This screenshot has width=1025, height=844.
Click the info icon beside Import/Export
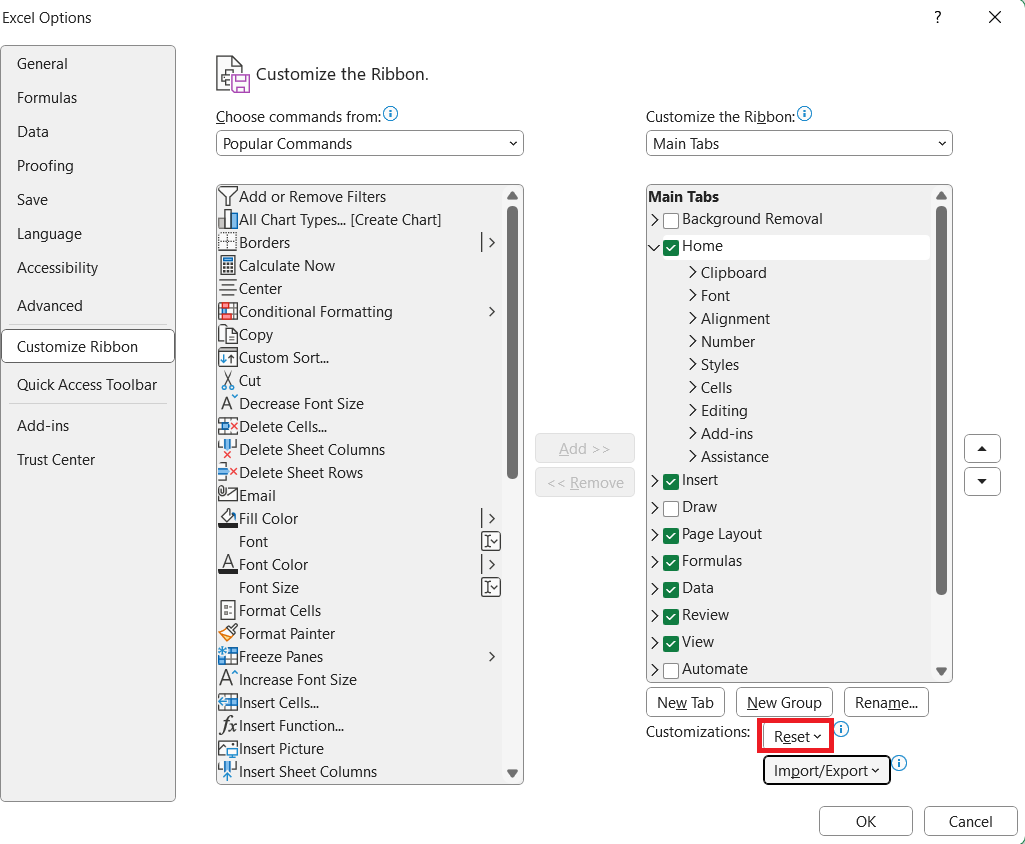(899, 763)
